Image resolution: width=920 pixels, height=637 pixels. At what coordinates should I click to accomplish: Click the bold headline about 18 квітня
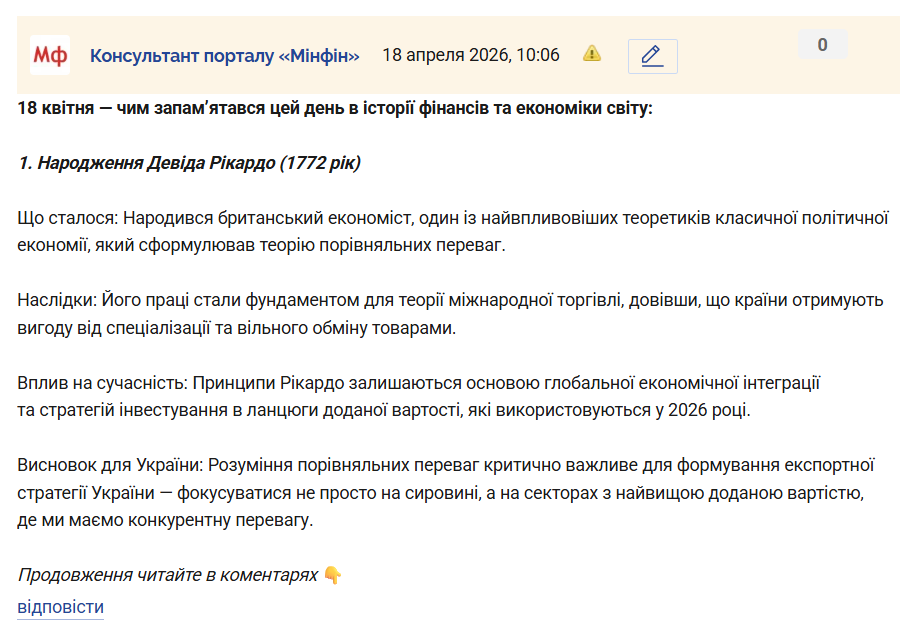click(x=334, y=107)
